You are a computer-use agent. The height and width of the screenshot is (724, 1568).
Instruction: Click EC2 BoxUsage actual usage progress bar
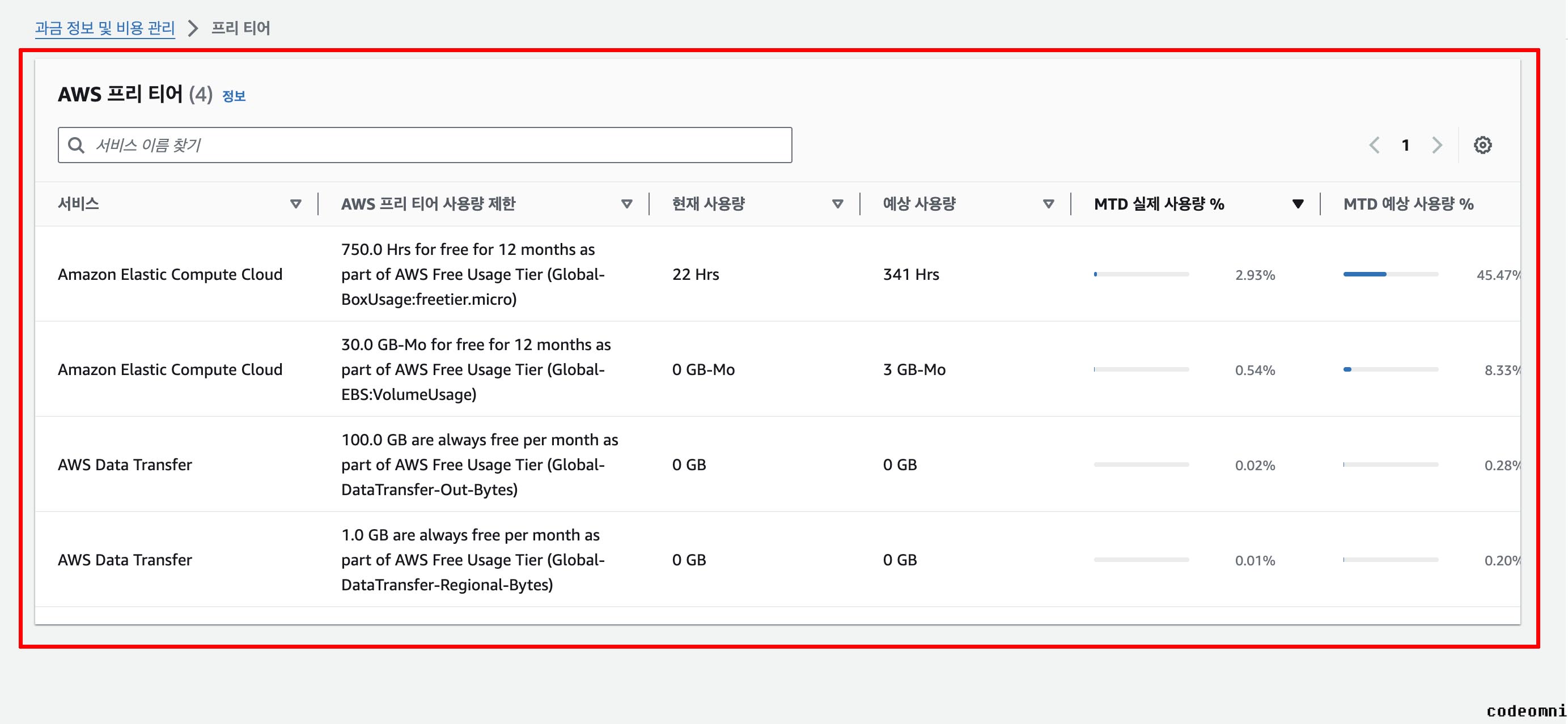pos(1141,274)
